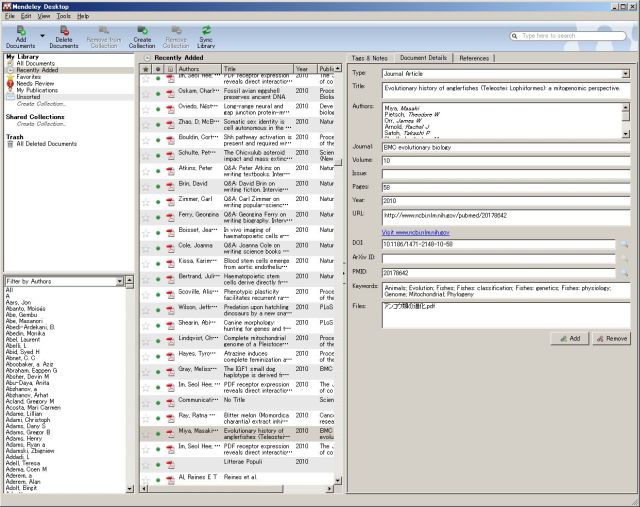This screenshot has width=640, height=507.
Task: Open PDF icon for Kissa row
Action: point(170,264)
